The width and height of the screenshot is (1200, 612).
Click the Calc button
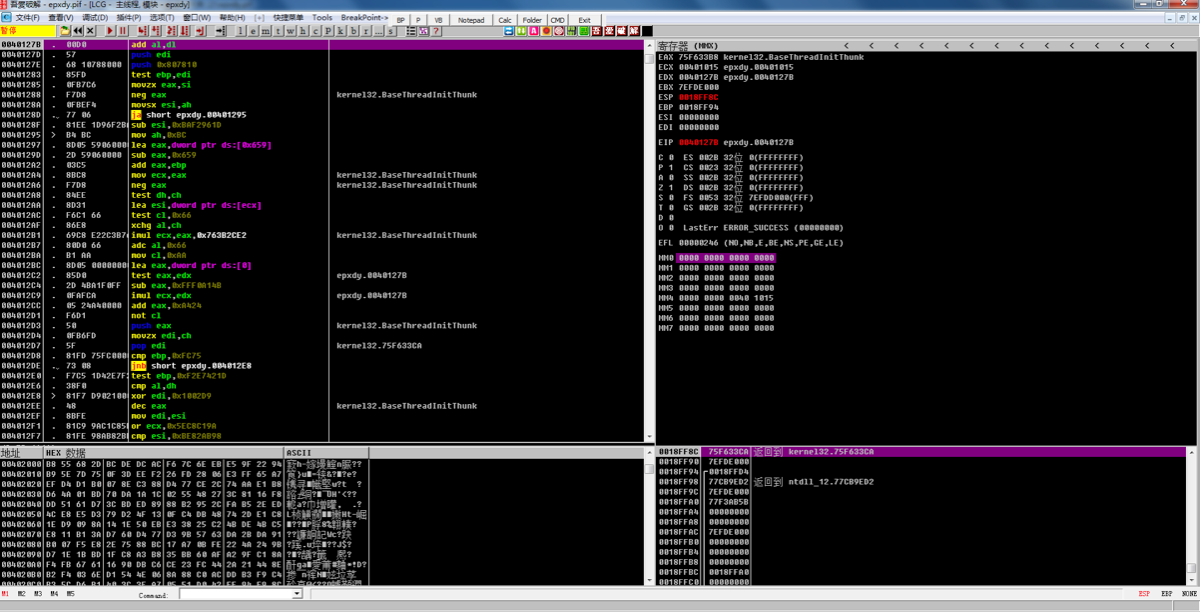505,19
